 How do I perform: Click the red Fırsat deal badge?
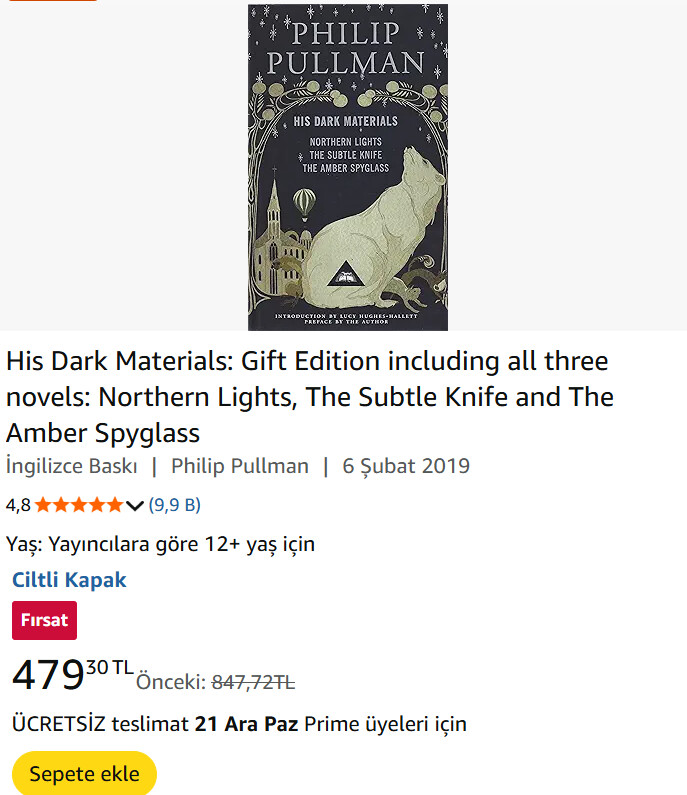pos(44,620)
